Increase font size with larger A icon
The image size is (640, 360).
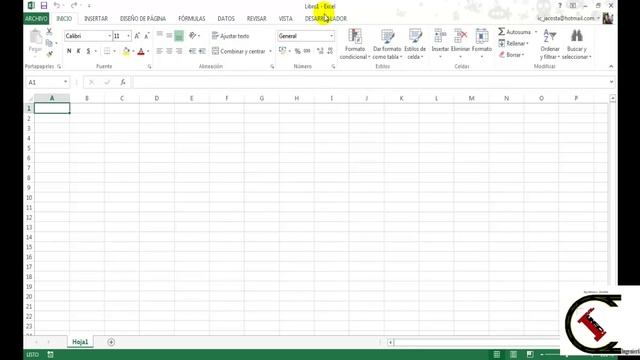point(137,36)
